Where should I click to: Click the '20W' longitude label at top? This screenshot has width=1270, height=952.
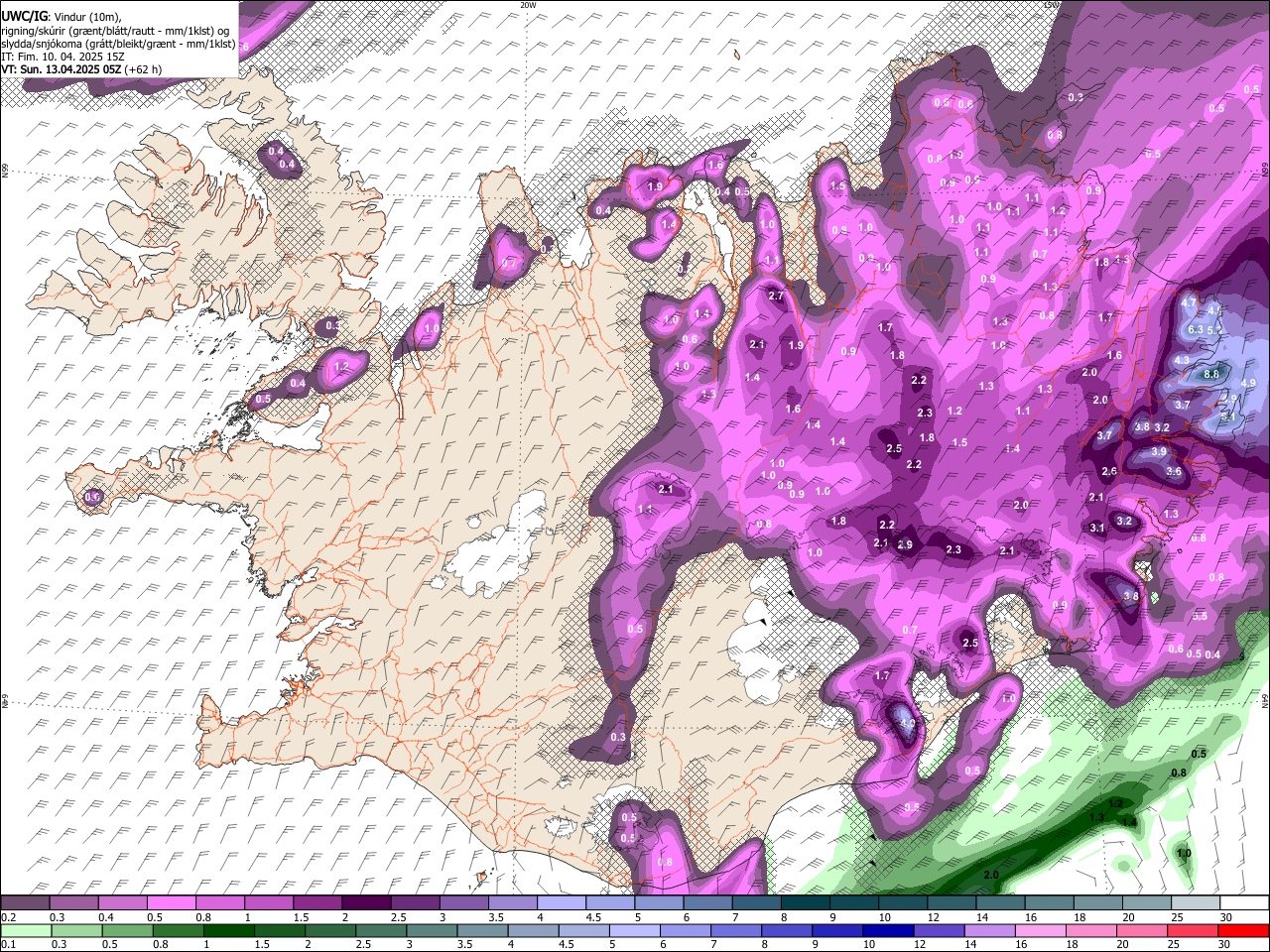(x=528, y=5)
